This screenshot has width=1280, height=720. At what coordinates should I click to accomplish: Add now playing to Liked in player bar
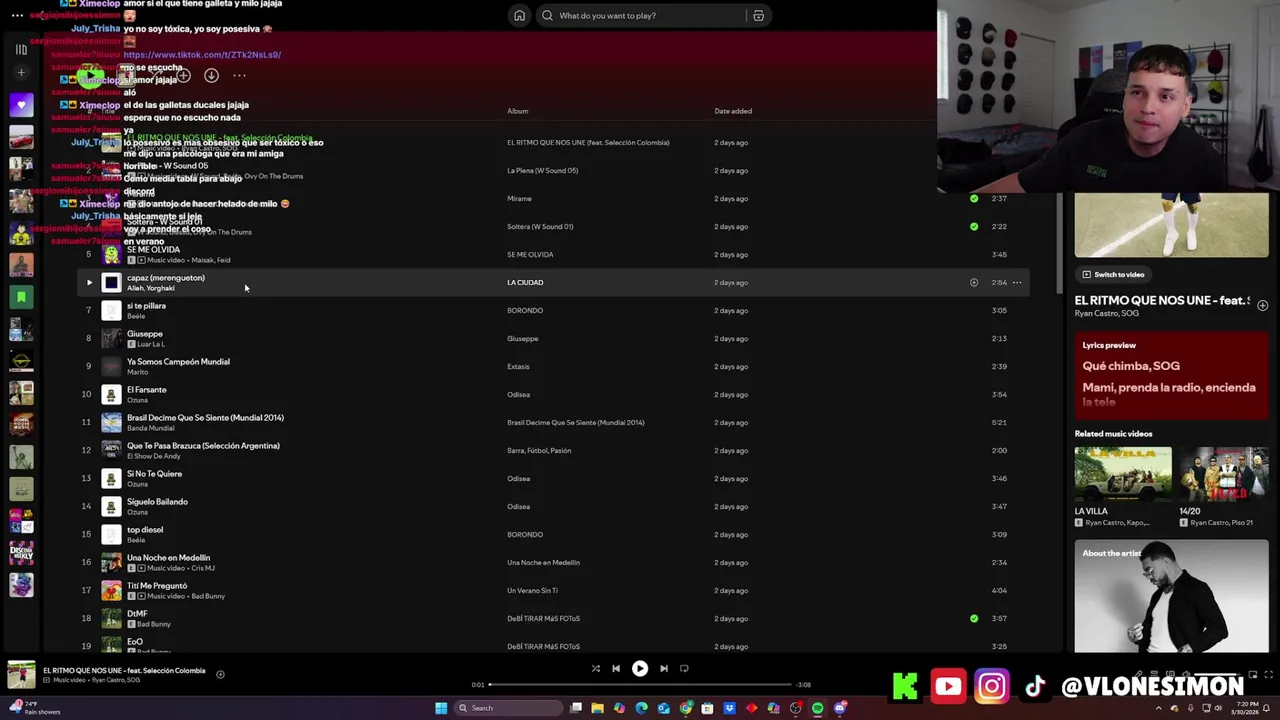pyautogui.click(x=220, y=674)
